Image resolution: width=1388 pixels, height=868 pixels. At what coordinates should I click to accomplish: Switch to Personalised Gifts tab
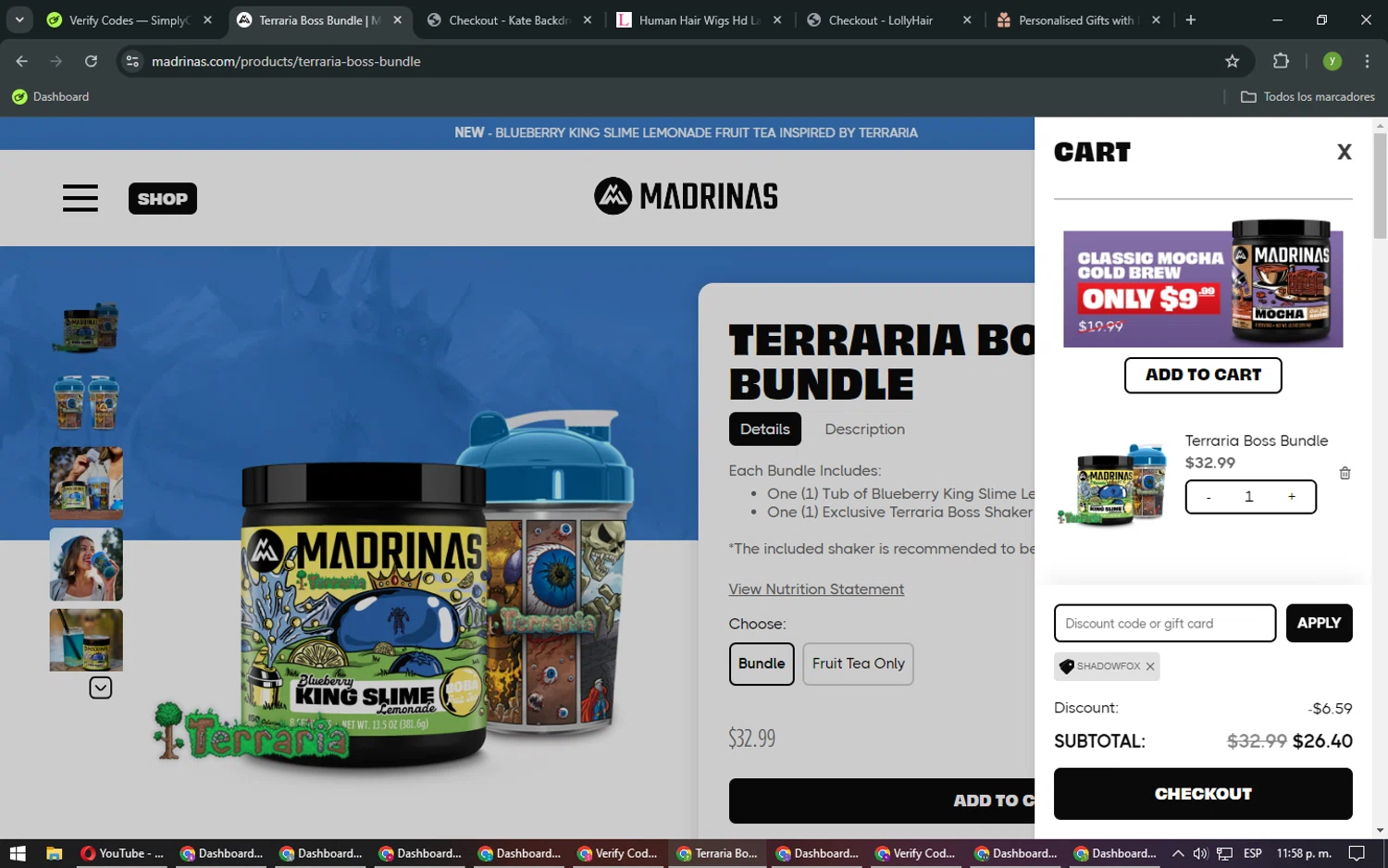pyautogui.click(x=1078, y=19)
